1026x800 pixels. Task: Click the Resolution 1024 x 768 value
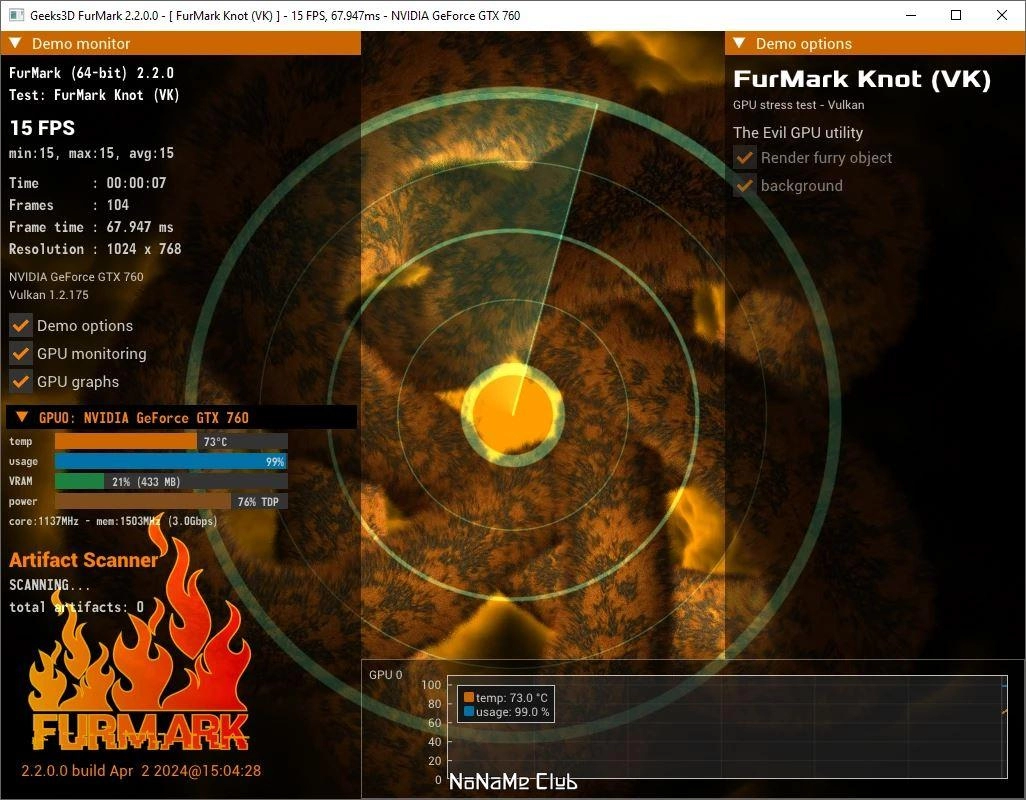[x=144, y=249]
